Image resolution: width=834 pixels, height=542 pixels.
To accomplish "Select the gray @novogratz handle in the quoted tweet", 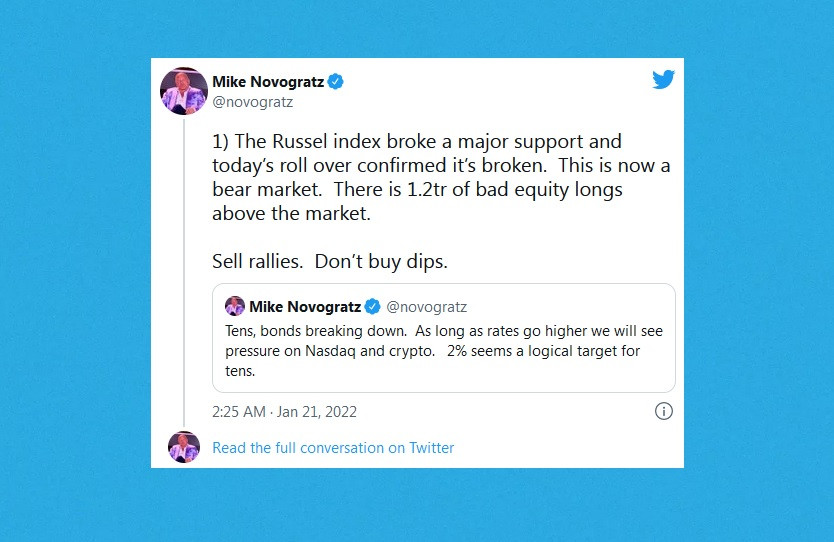I will click(x=427, y=307).
